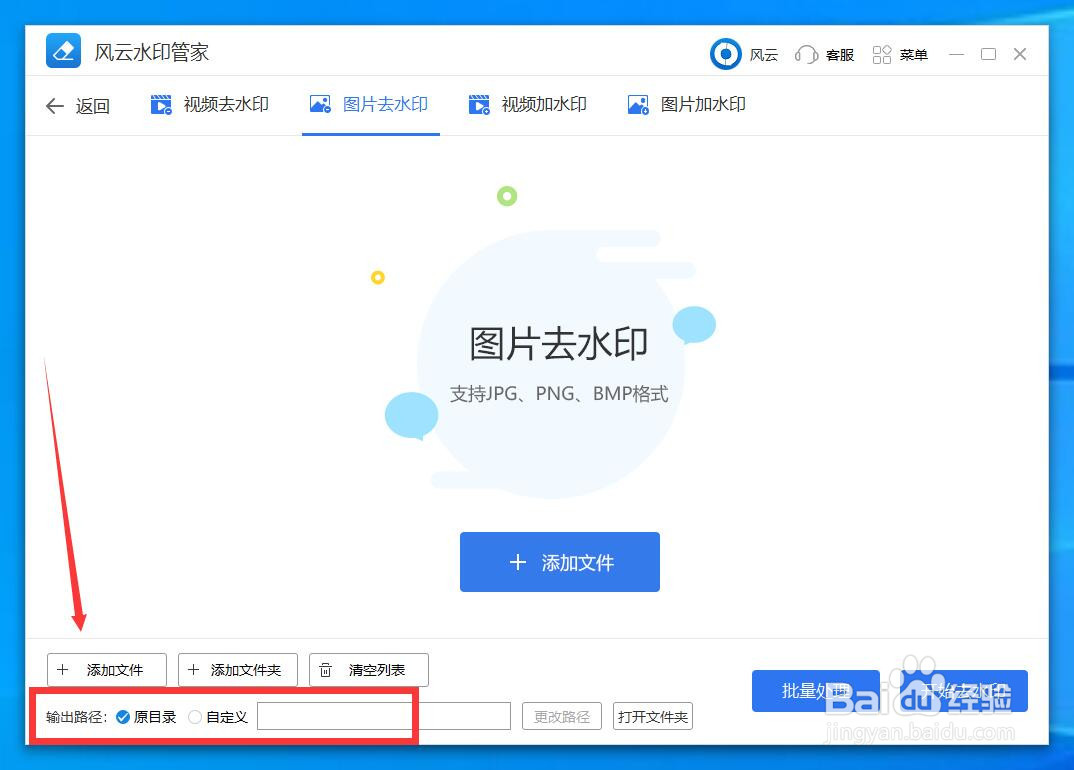Click the 图片去水印 image icon
This screenshot has width=1074, height=770.
click(320, 104)
